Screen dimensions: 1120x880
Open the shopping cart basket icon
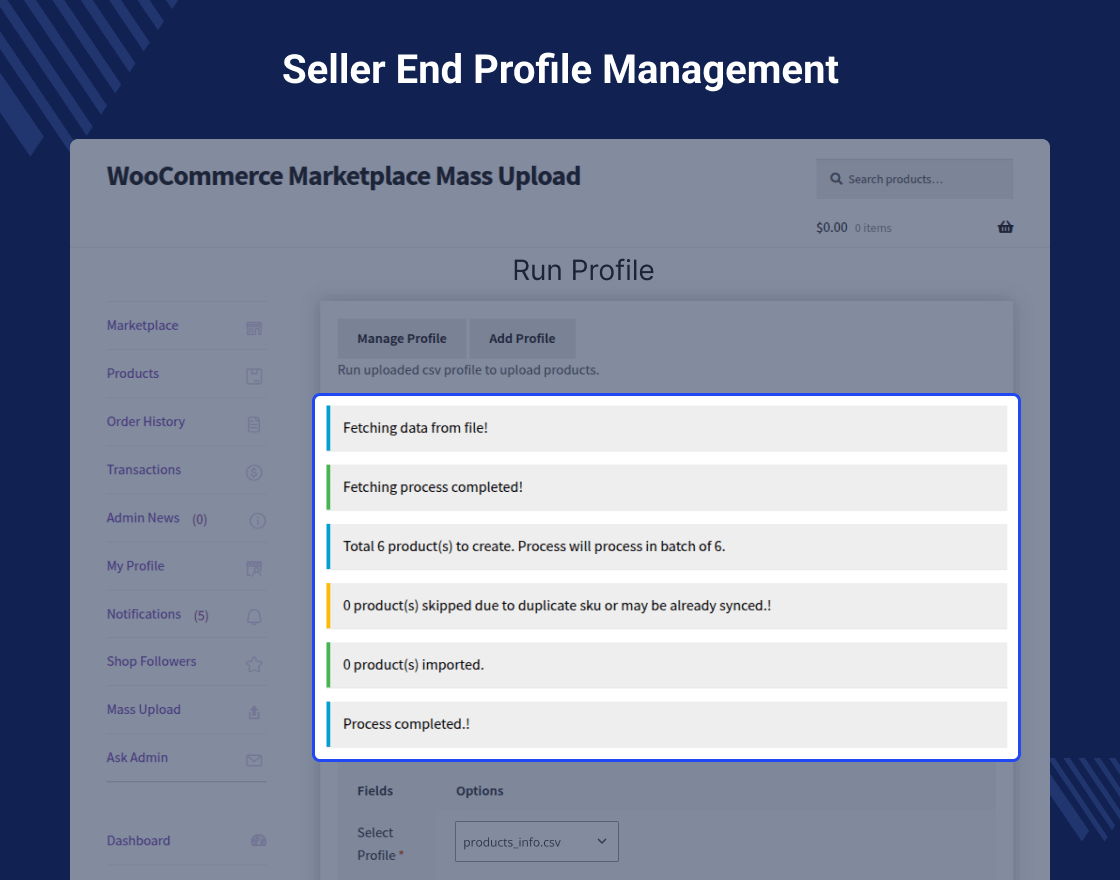click(x=1005, y=227)
